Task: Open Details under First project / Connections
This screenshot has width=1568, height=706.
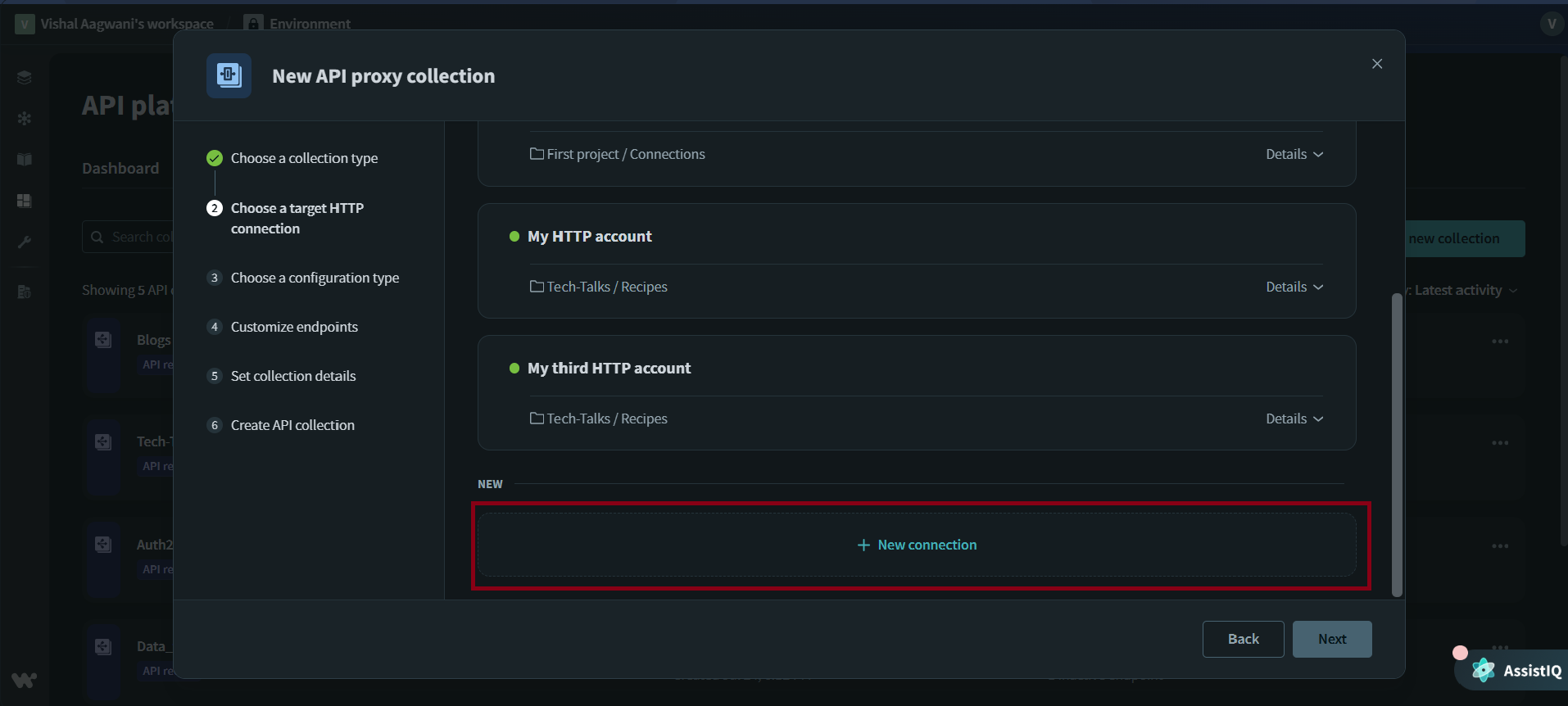Action: click(x=1293, y=153)
